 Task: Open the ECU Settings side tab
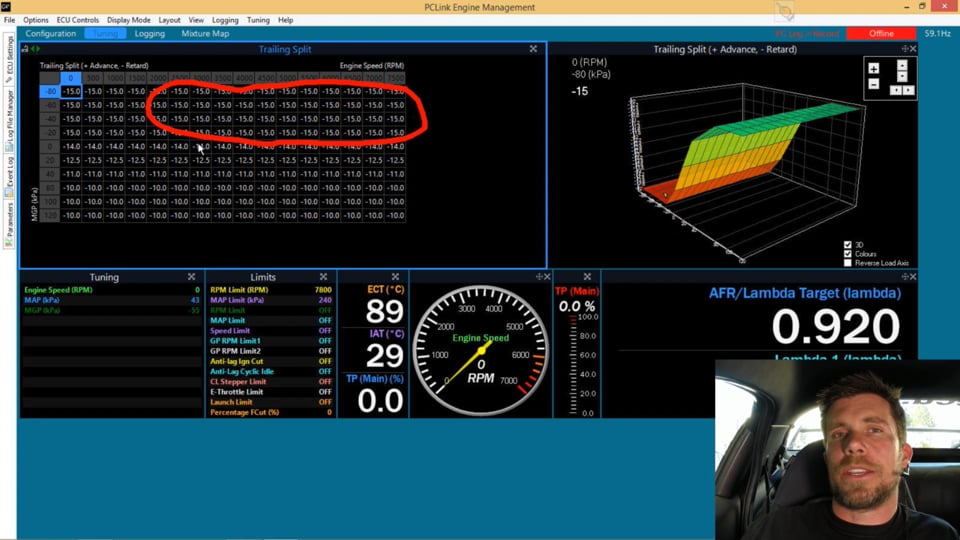[9, 59]
